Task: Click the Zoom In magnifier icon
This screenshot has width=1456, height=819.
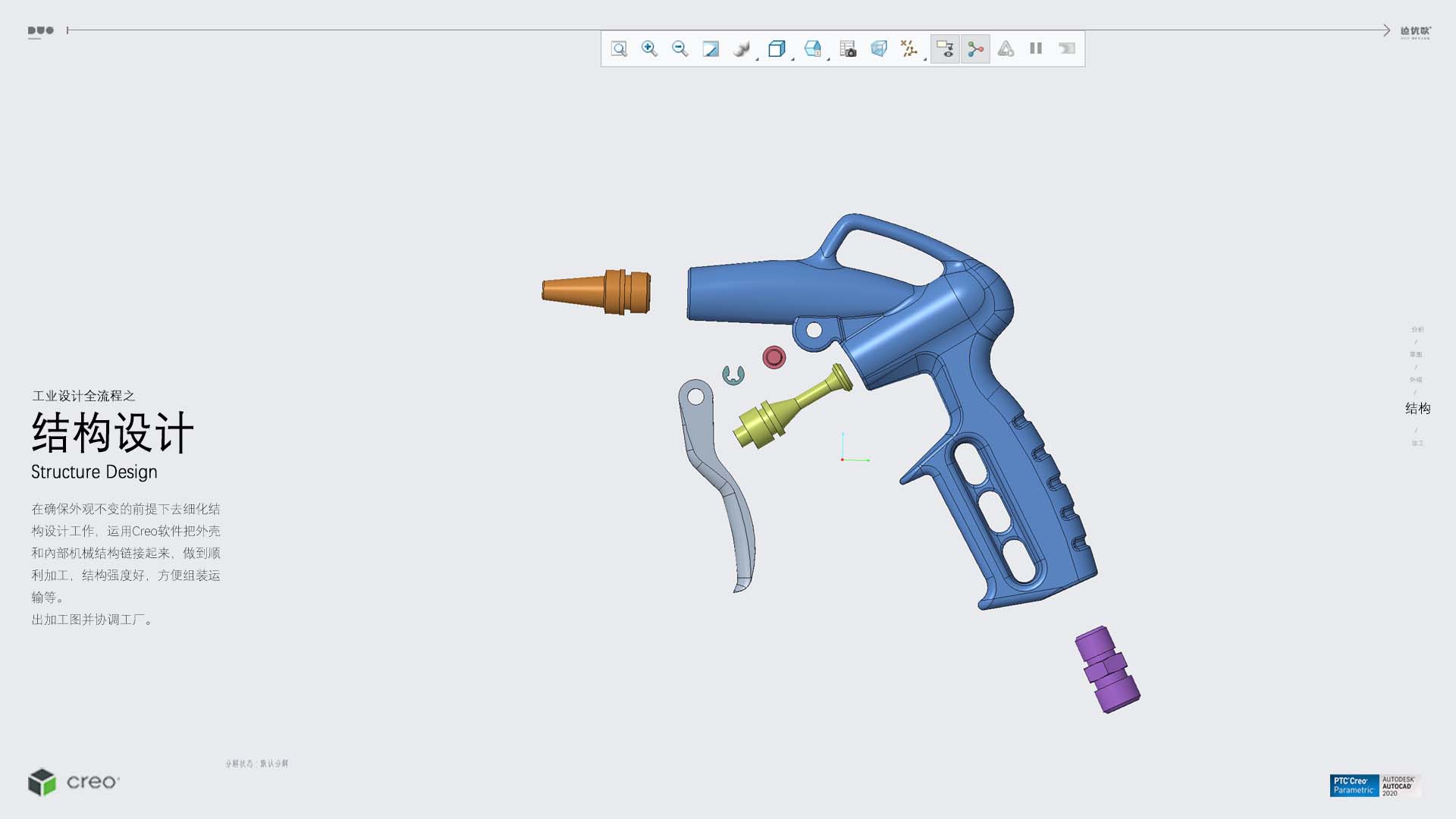Action: click(x=649, y=49)
